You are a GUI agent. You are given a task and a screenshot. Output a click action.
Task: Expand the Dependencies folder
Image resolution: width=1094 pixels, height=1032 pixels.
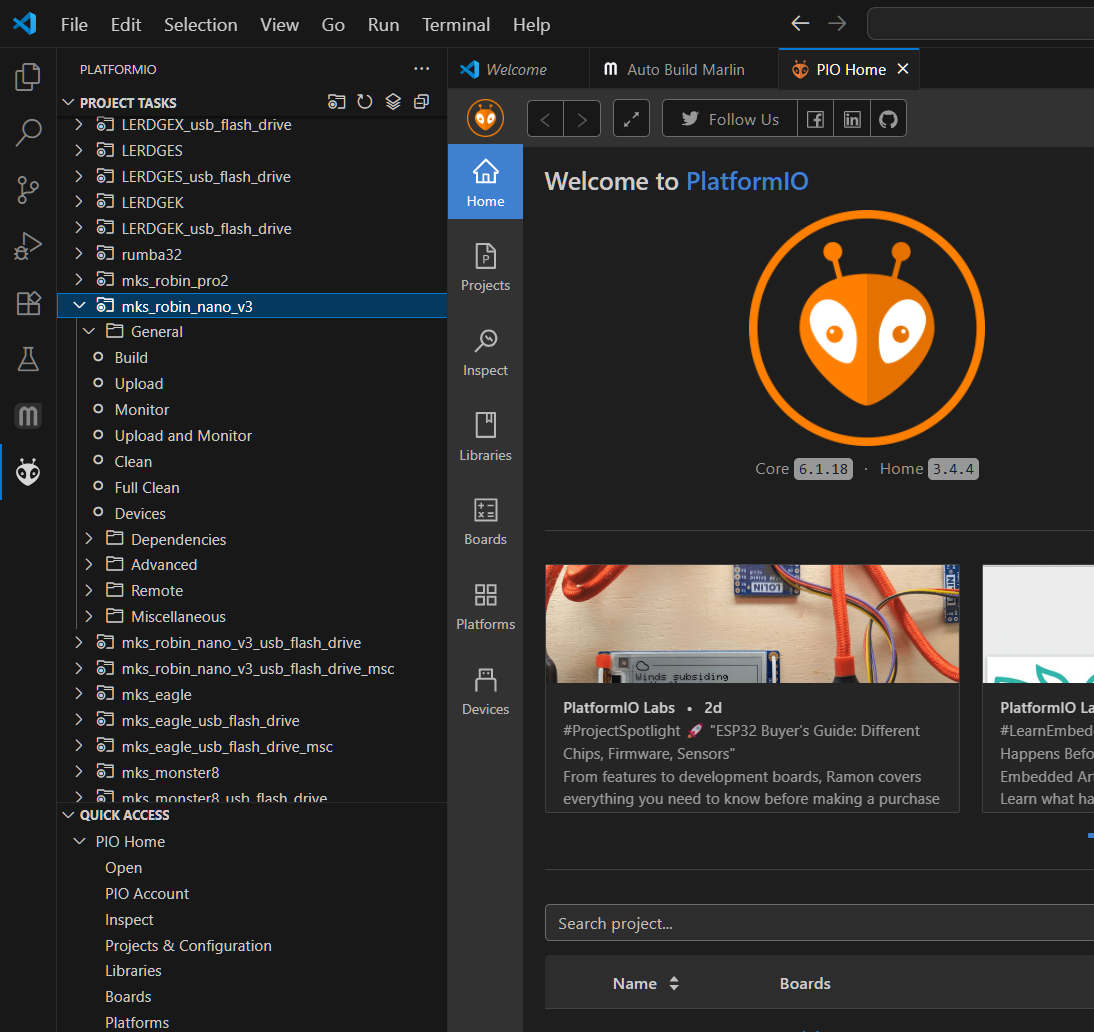point(89,539)
